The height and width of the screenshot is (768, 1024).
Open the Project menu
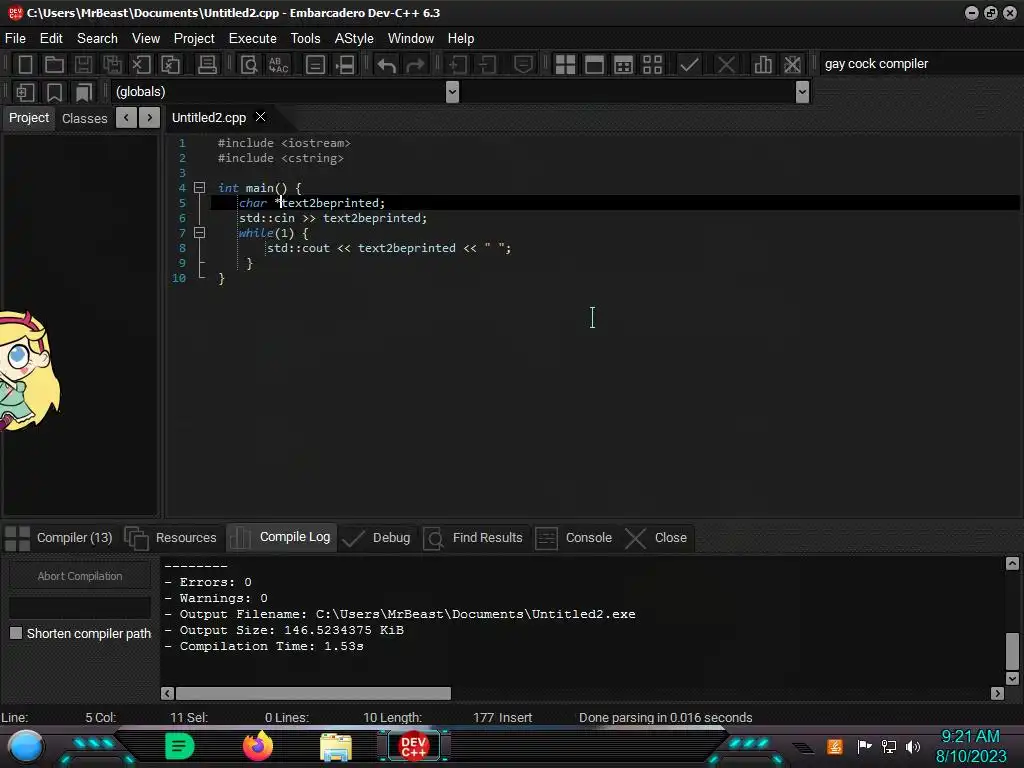pyautogui.click(x=194, y=39)
